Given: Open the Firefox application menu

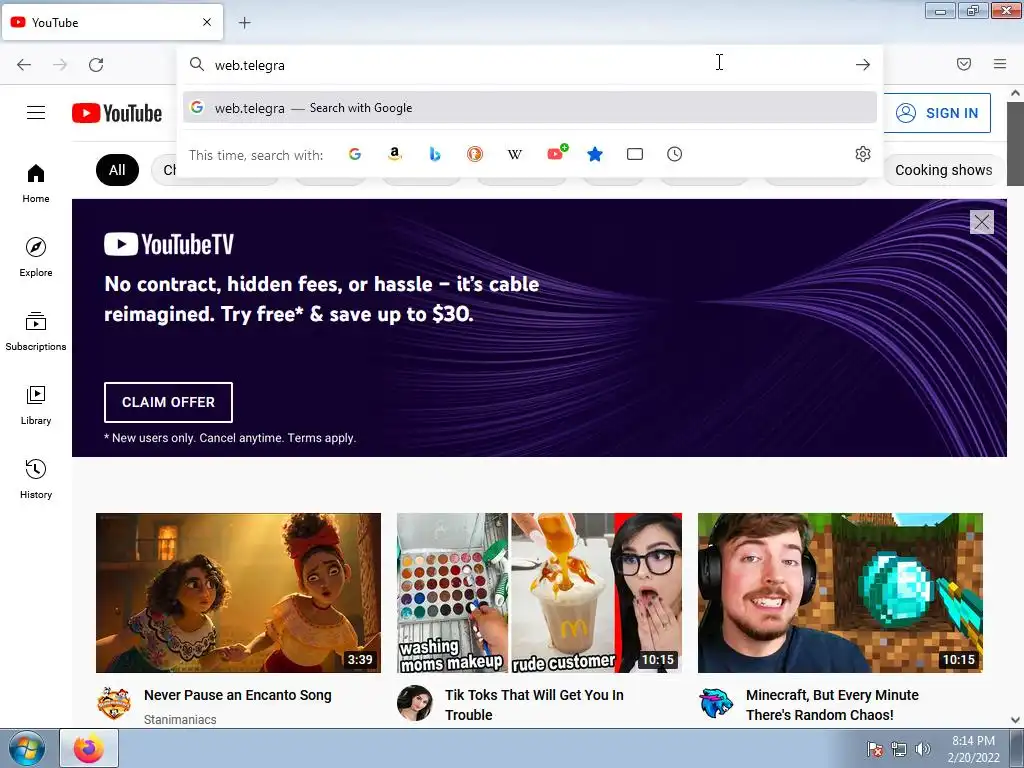Looking at the screenshot, I should (x=1000, y=64).
